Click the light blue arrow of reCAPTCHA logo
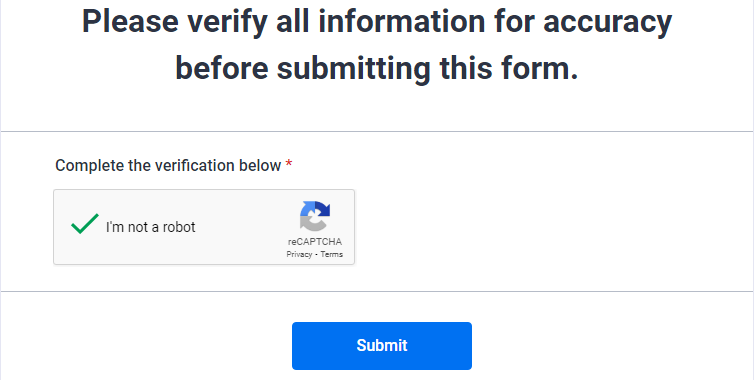 (307, 210)
